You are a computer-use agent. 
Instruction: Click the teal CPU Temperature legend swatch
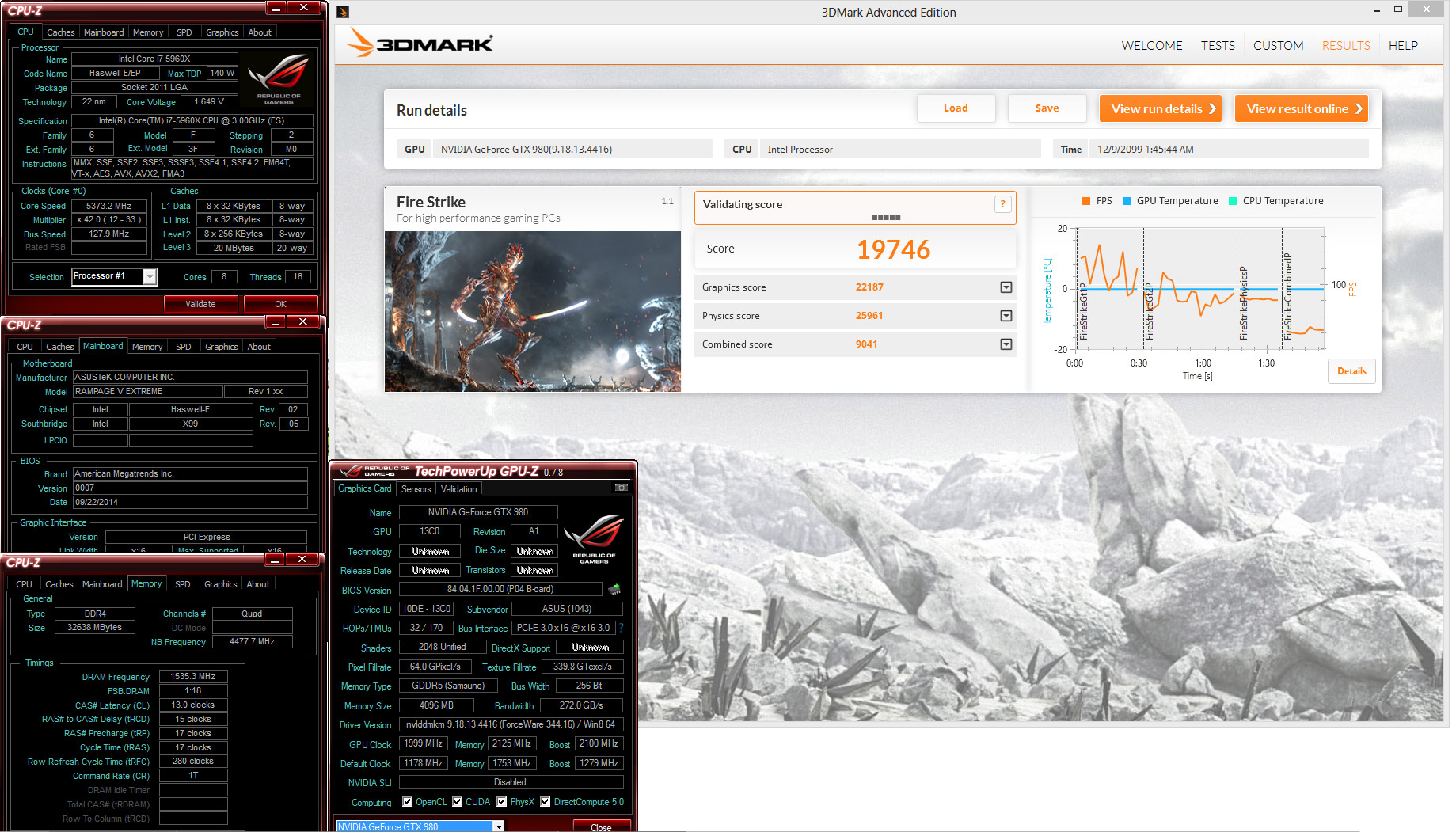coord(1233,201)
